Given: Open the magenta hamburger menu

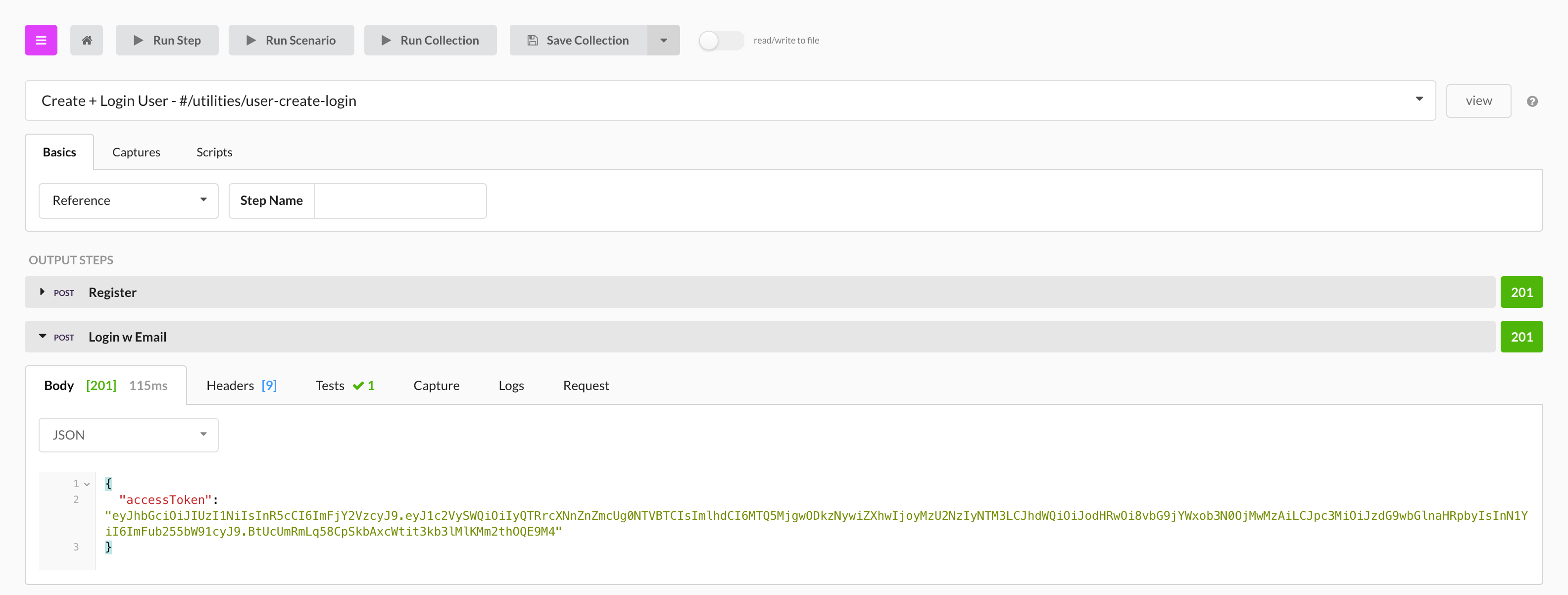Looking at the screenshot, I should [x=41, y=40].
